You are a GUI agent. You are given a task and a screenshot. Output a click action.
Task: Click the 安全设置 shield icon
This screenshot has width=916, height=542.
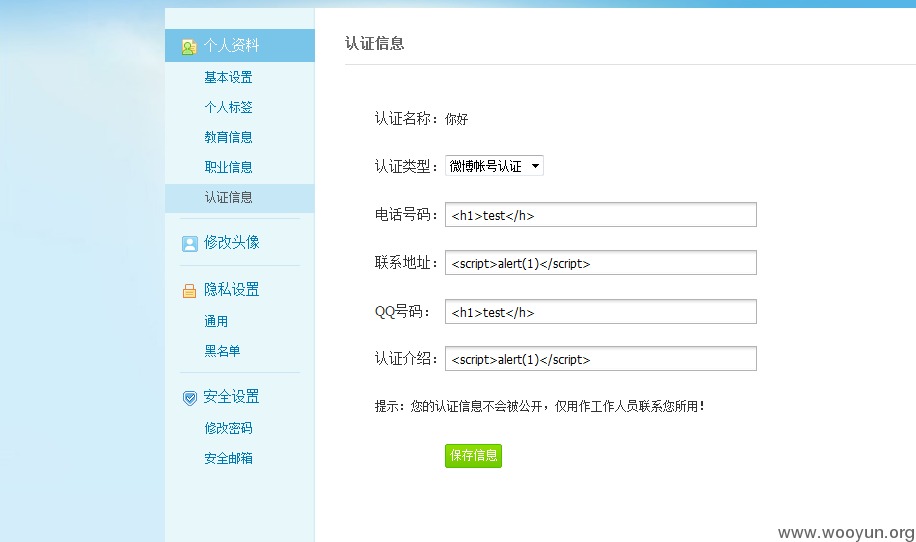(189, 398)
